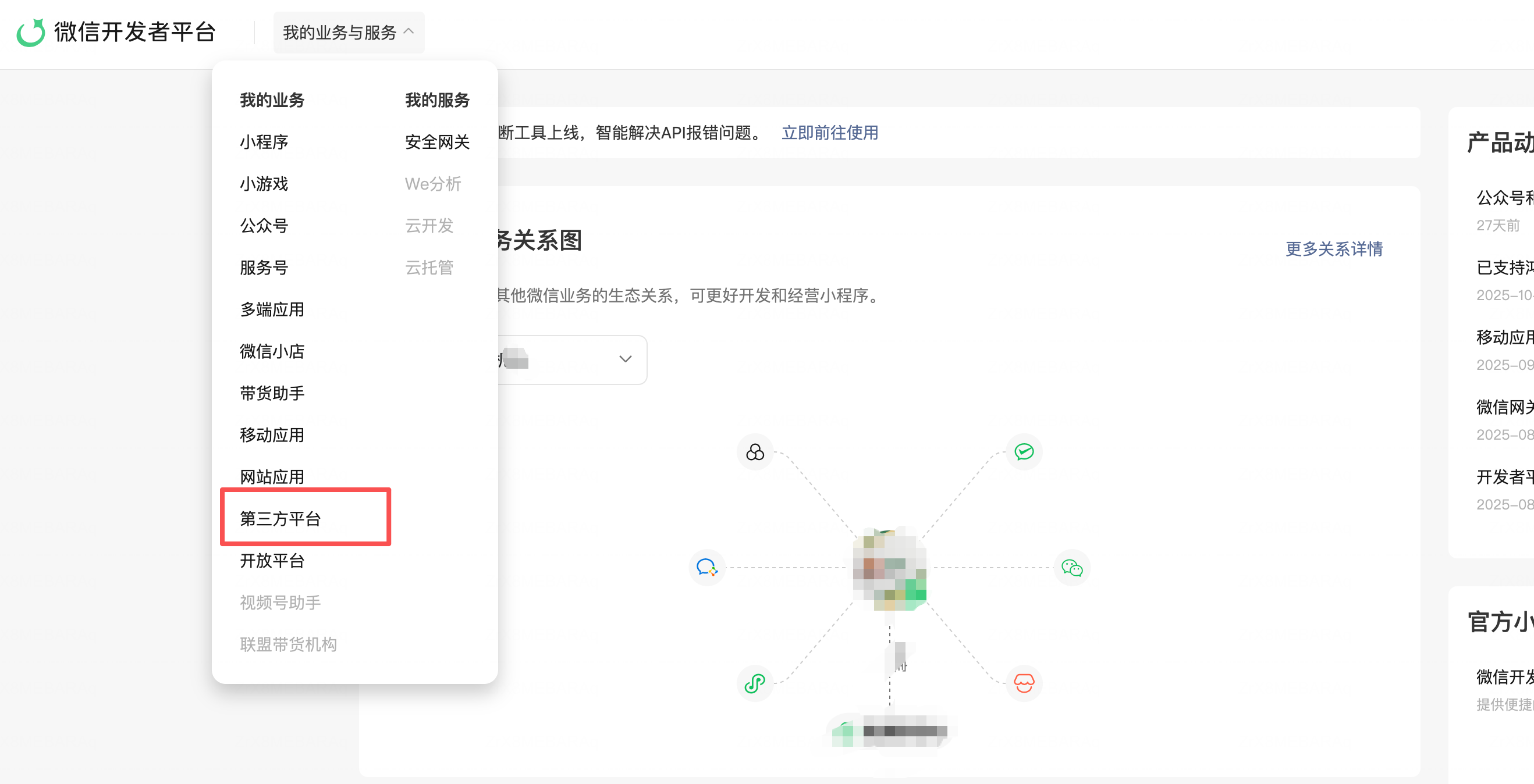Select 公众号 from the business menu
Viewport: 1534px width, 784px height.
click(x=264, y=226)
